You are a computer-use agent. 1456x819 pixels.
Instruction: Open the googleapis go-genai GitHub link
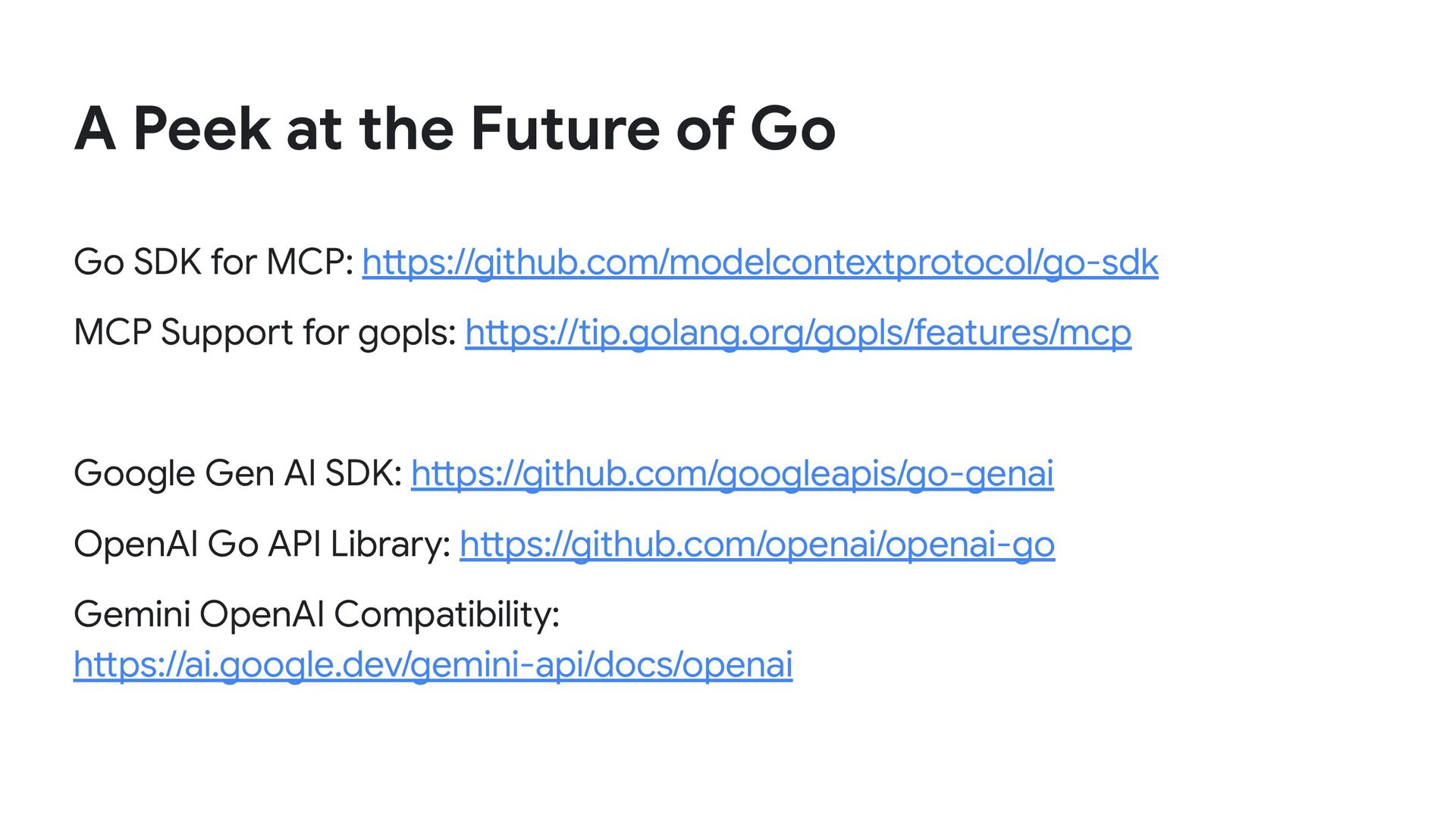(x=732, y=474)
